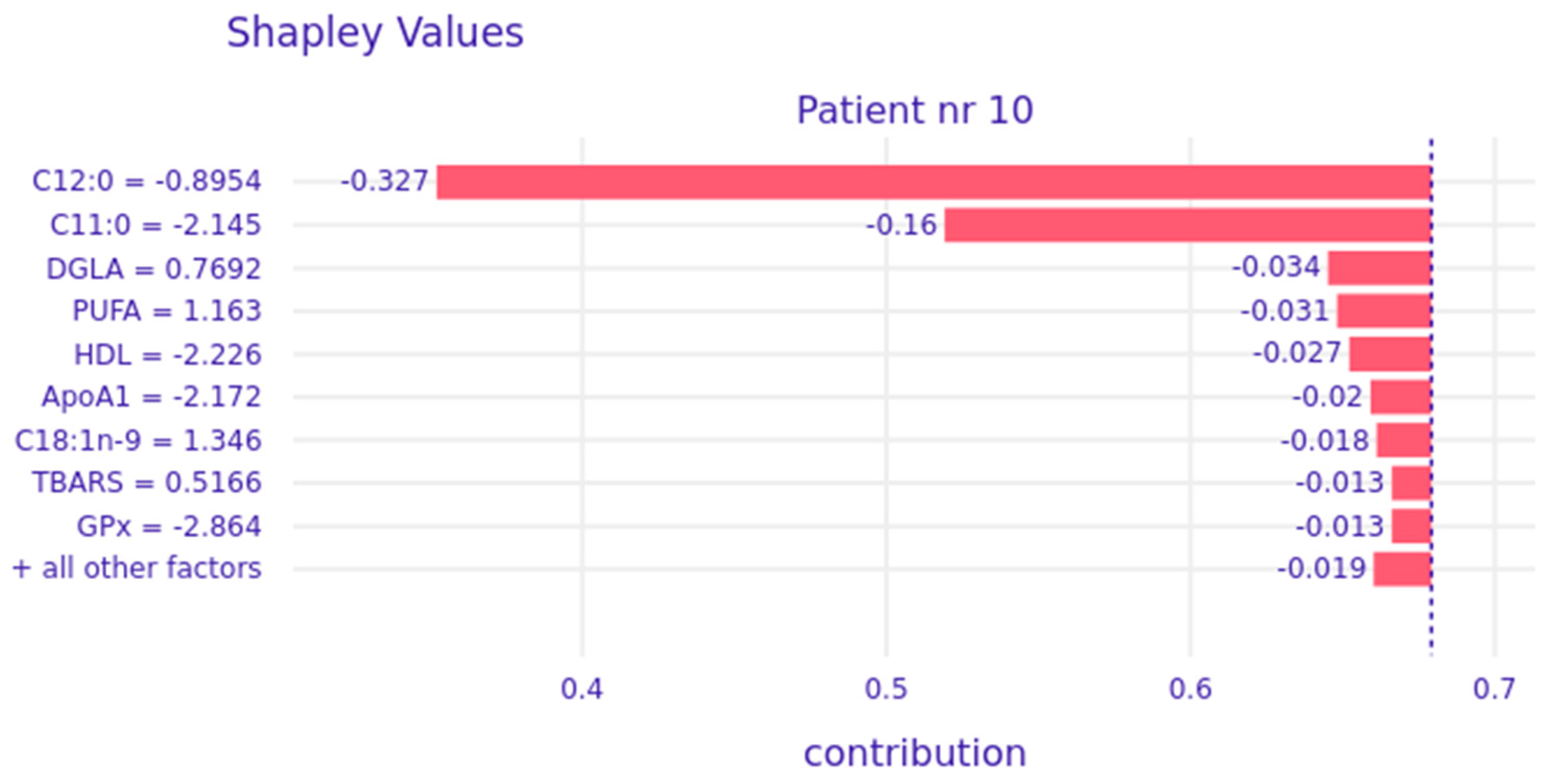The width and height of the screenshot is (1554, 784).
Task: Click the C12:0 = -0.8954 axis label
Action: point(147,181)
